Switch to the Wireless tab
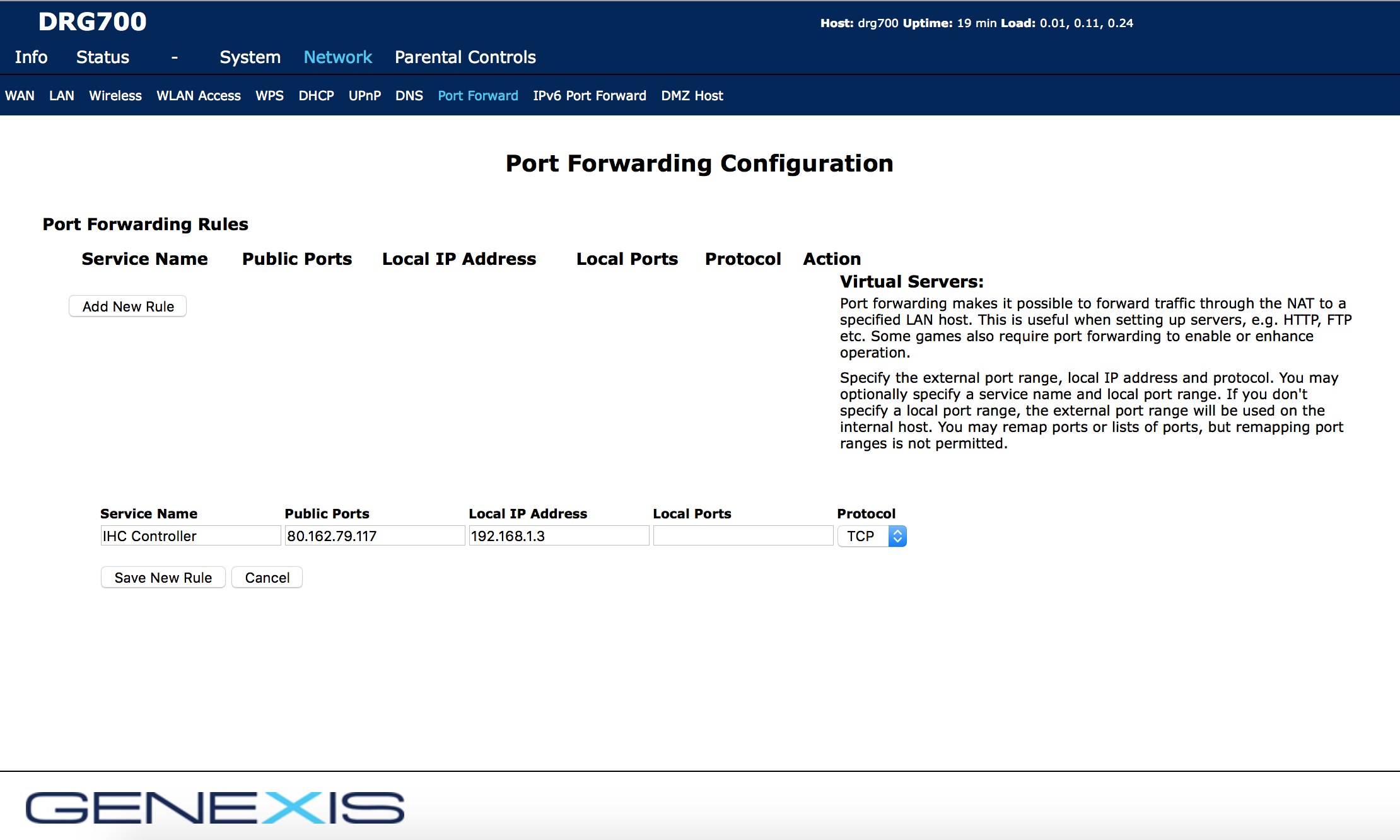The image size is (1400, 840). pos(115,96)
